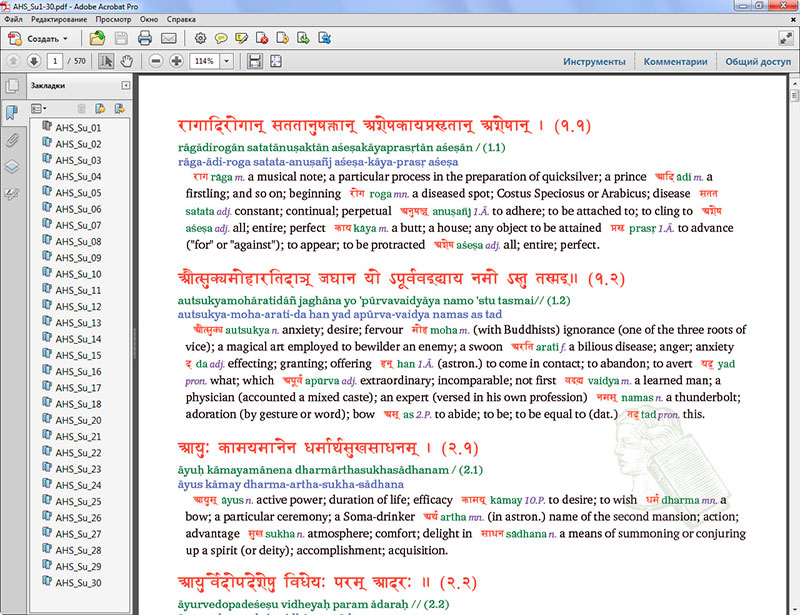This screenshot has width=800, height=615.
Task: Toggle the Page Thumbnails panel
Action: [x=12, y=86]
